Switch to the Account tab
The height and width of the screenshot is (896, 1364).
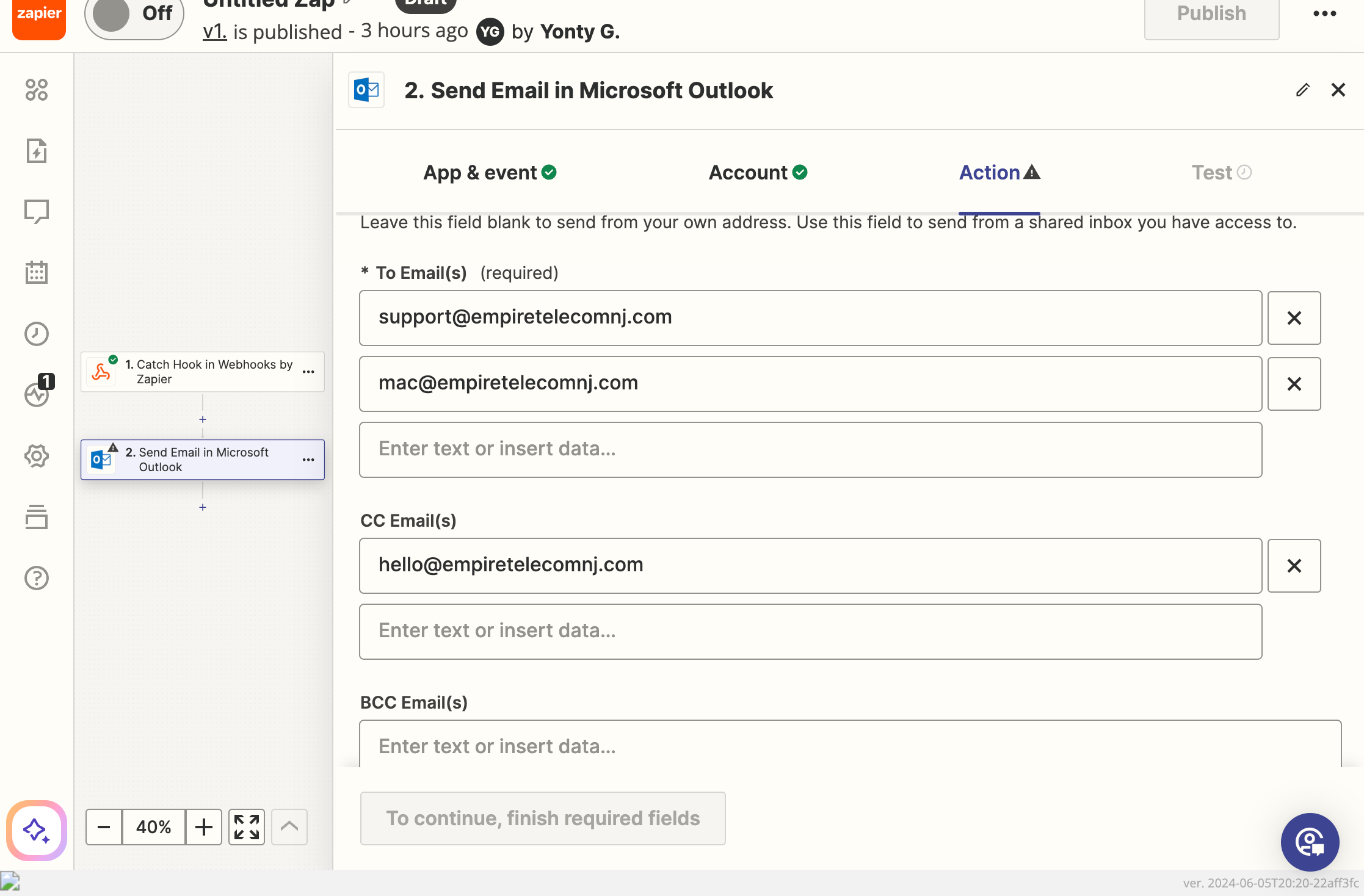(758, 173)
